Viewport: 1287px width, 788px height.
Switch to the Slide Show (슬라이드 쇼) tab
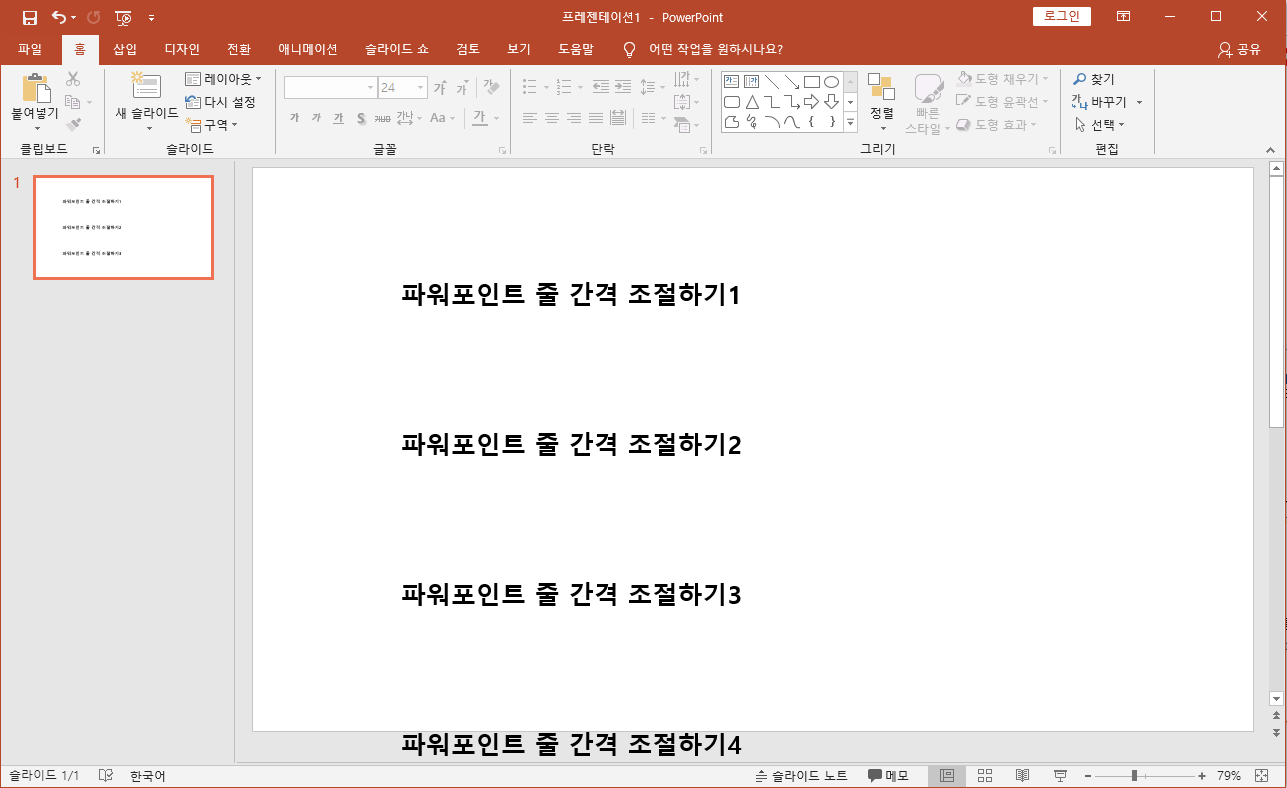397,49
